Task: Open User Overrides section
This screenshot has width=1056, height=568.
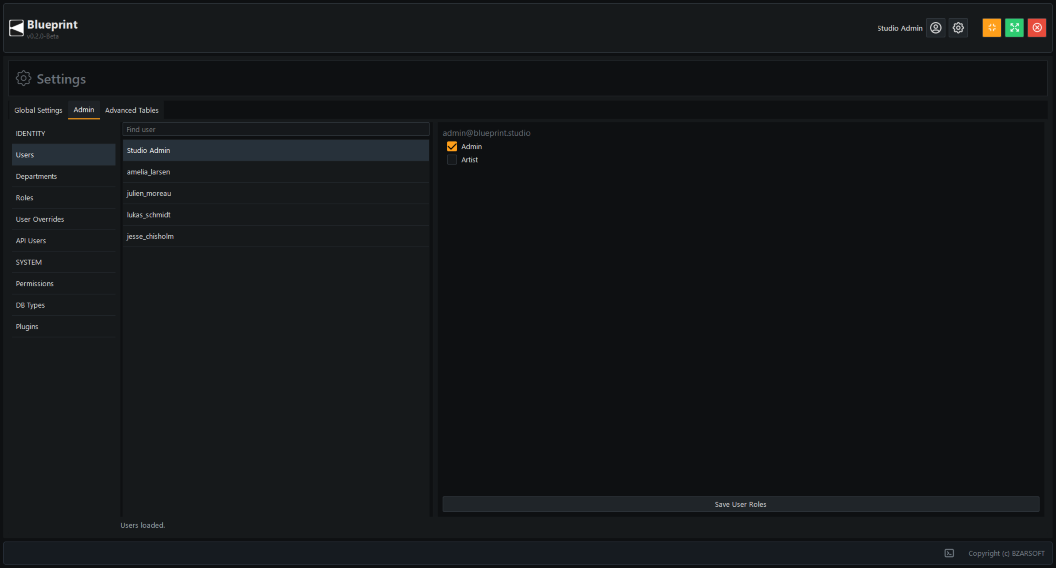Action: (x=63, y=220)
